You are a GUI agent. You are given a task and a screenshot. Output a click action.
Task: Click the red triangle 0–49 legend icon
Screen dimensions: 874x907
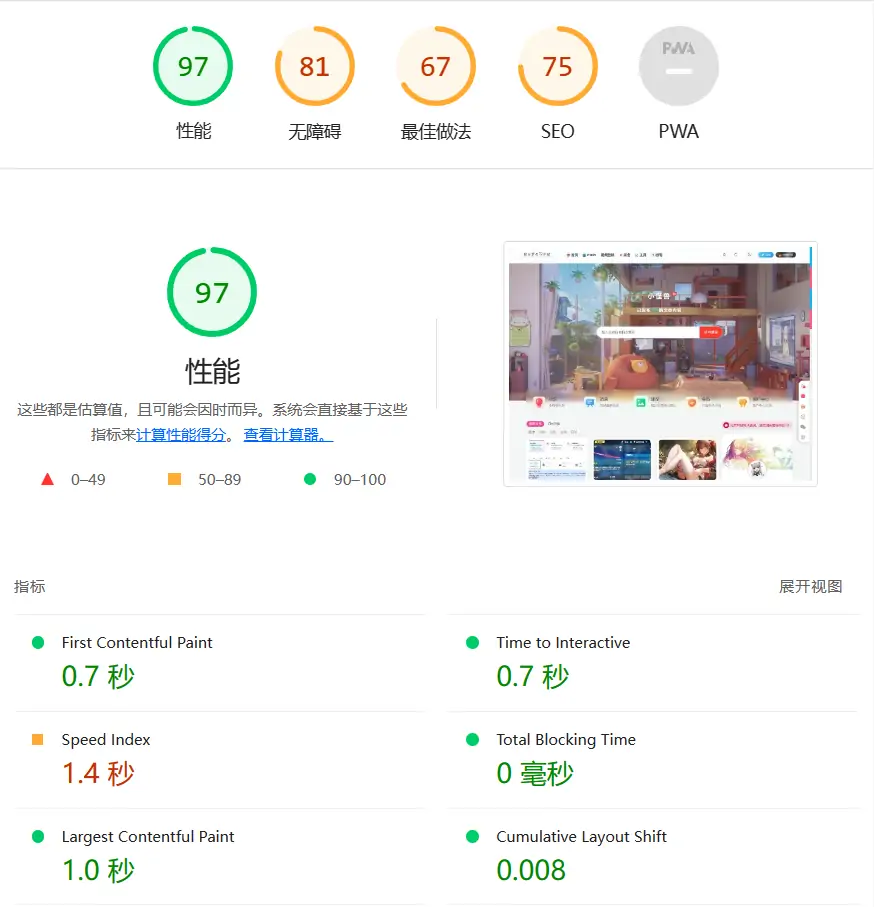coord(47,480)
